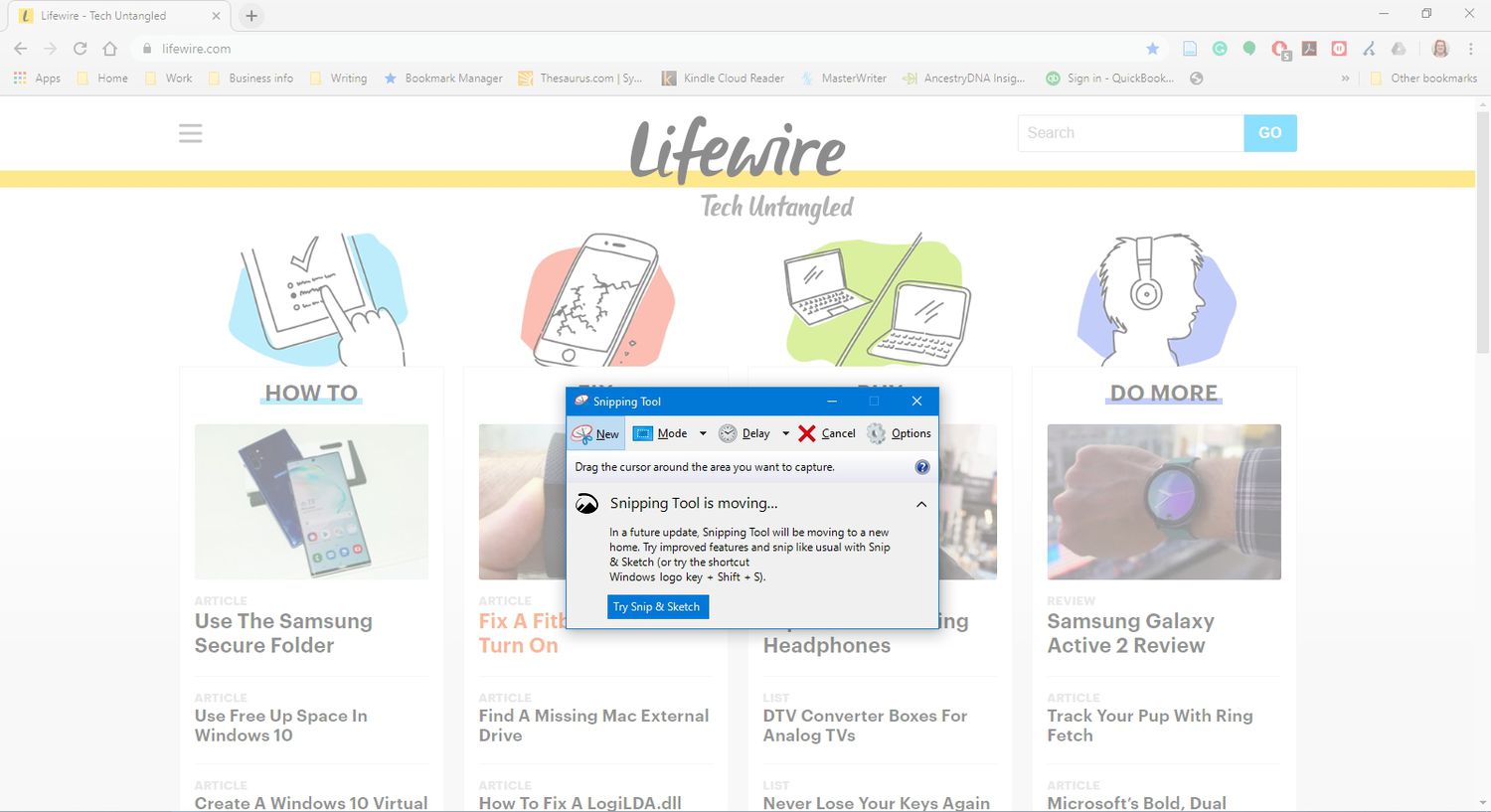Open Bookmark Manager bookmark
1491x812 pixels.
443,78
